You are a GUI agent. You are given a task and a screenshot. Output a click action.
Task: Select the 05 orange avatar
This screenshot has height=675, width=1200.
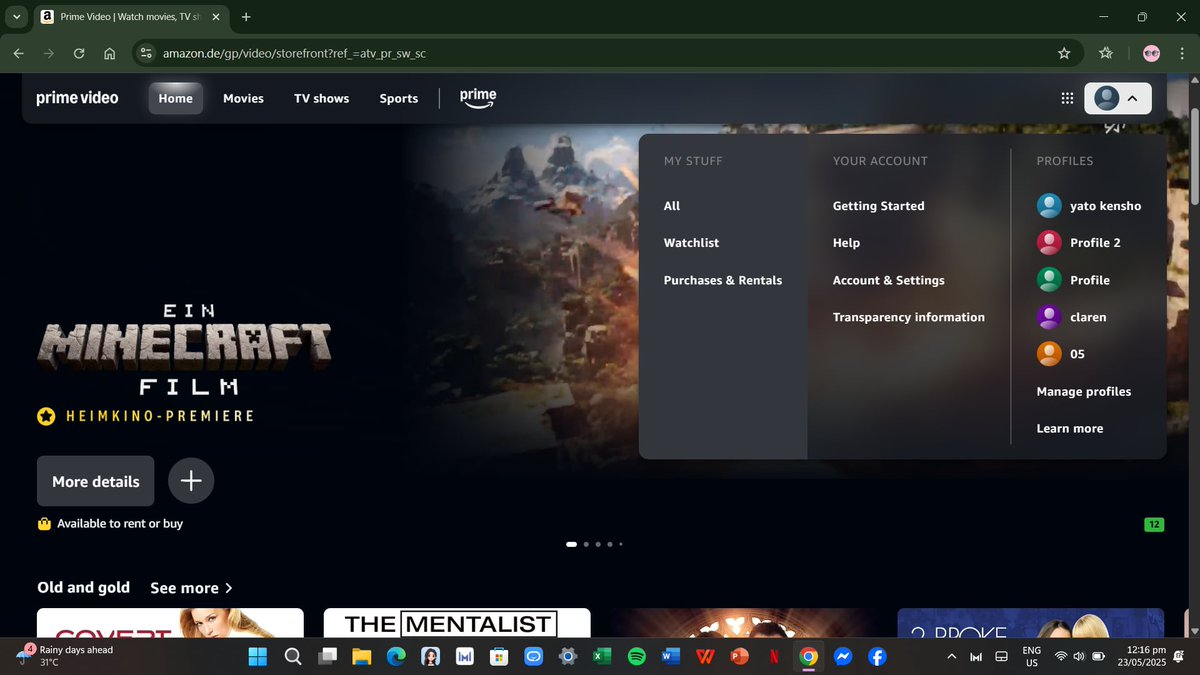pos(1049,354)
